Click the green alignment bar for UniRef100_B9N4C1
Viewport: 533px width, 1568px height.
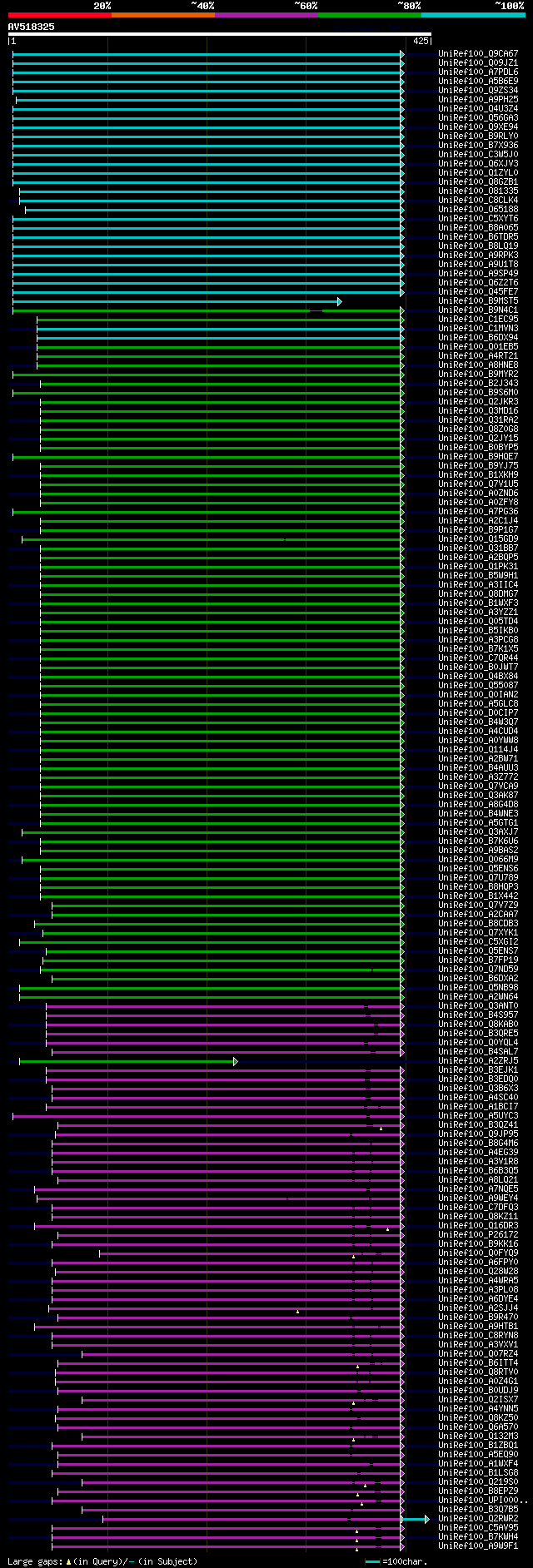pos(208,310)
